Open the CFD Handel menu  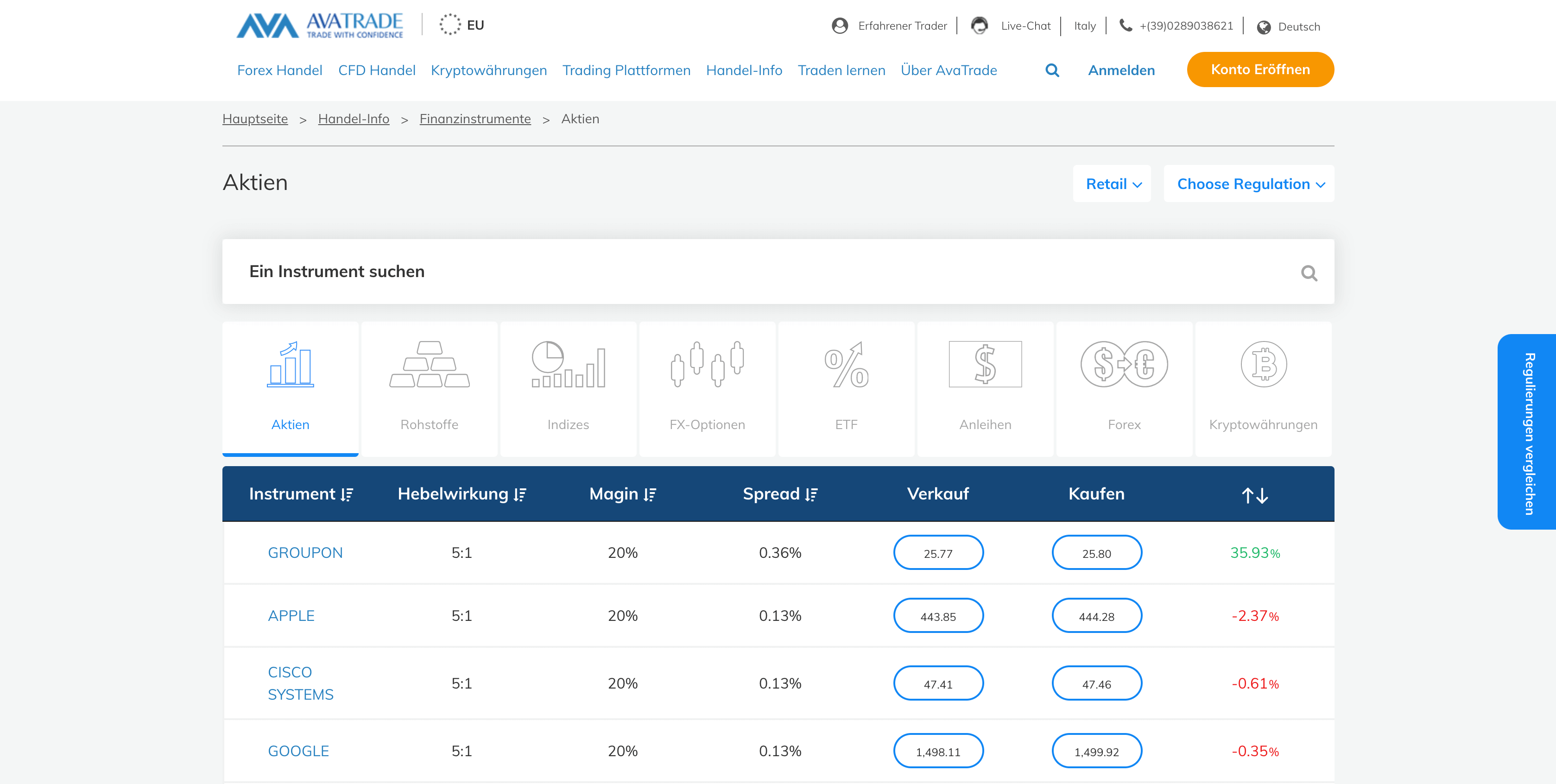(x=377, y=70)
